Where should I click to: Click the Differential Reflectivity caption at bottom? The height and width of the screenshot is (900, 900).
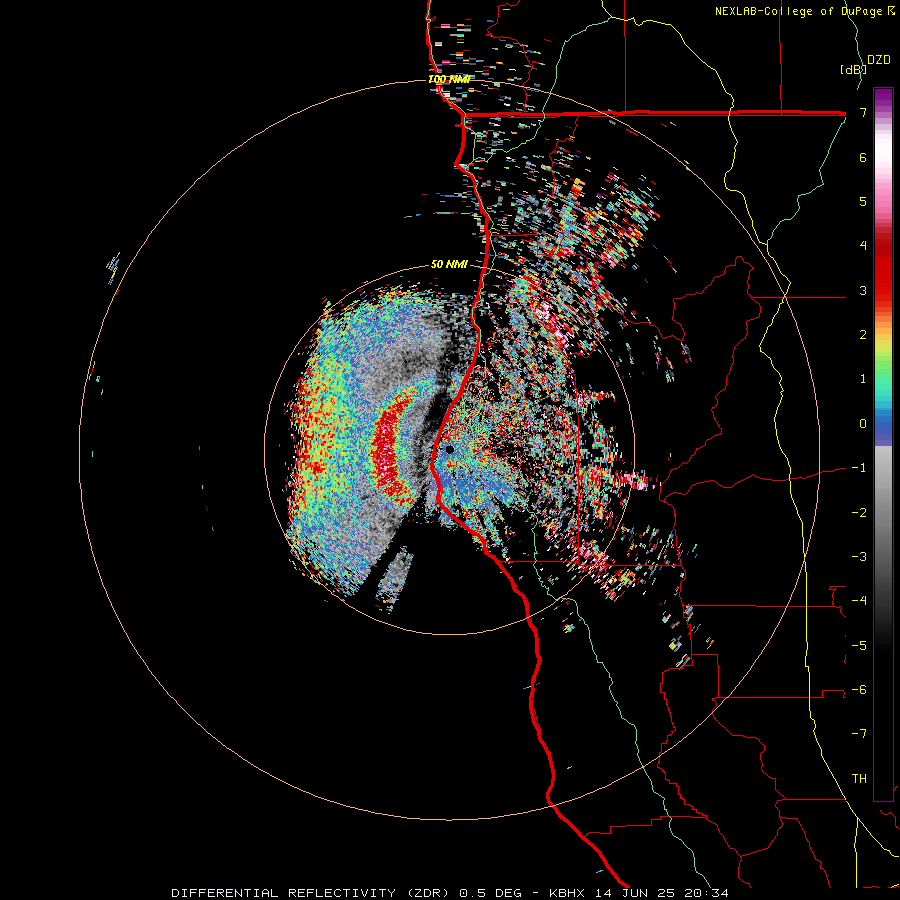coord(449,893)
